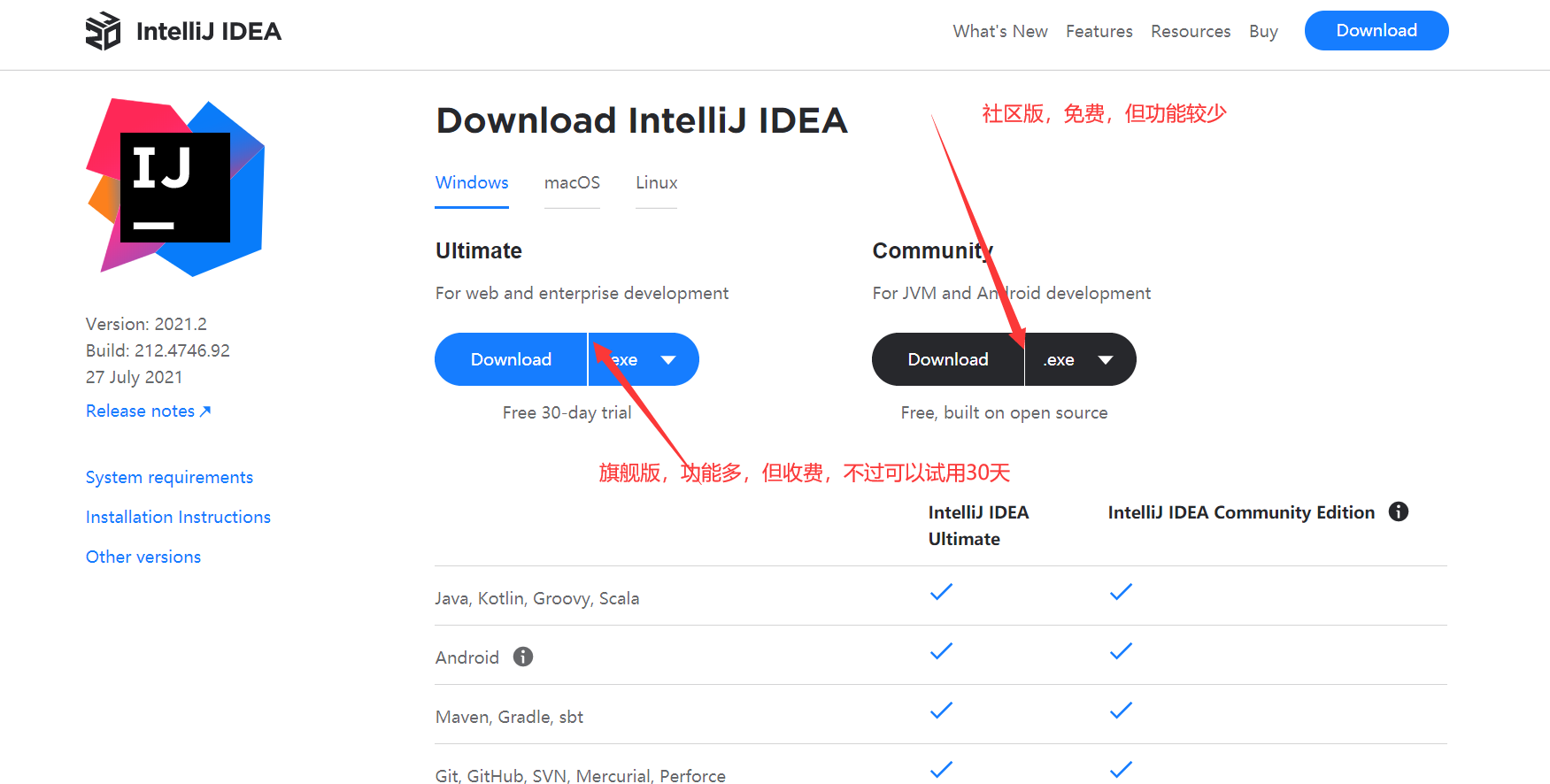The width and height of the screenshot is (1550, 784).
Task: Click the Community checkmark in Android row
Action: tap(1121, 651)
